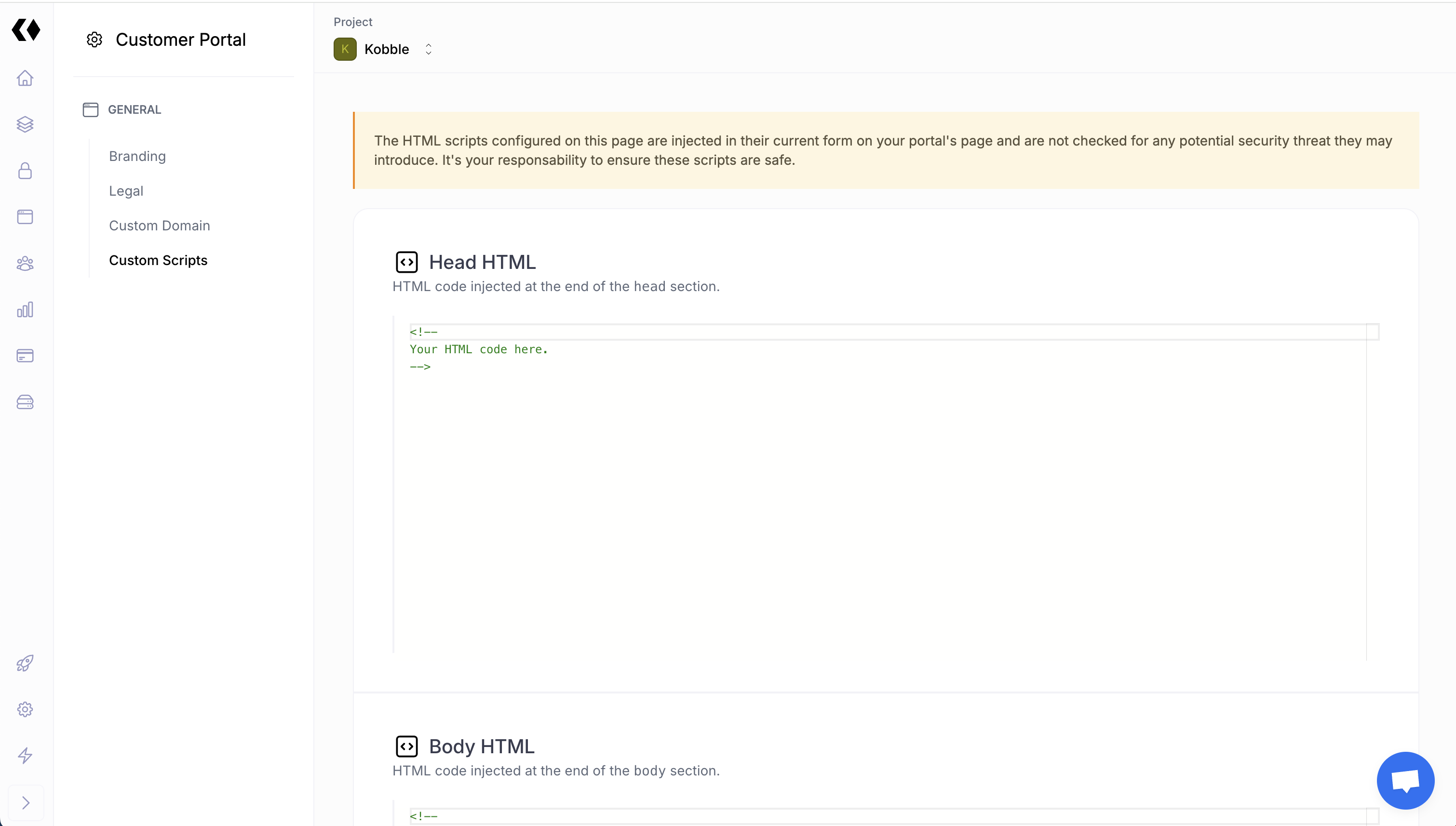Open the Legal settings page
The image size is (1456, 826).
[126, 191]
